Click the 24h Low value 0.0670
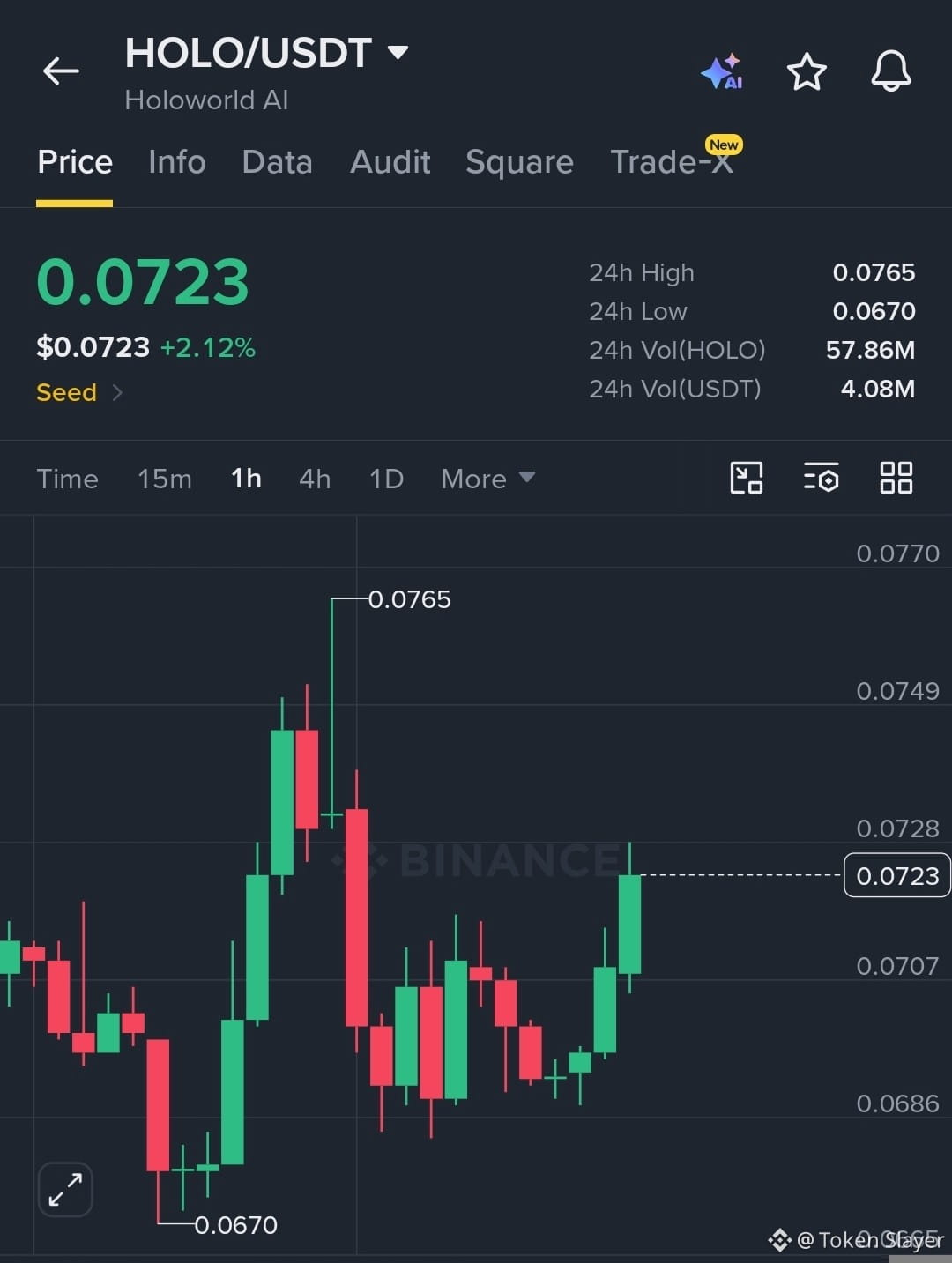The height and width of the screenshot is (1263, 952). [x=874, y=311]
